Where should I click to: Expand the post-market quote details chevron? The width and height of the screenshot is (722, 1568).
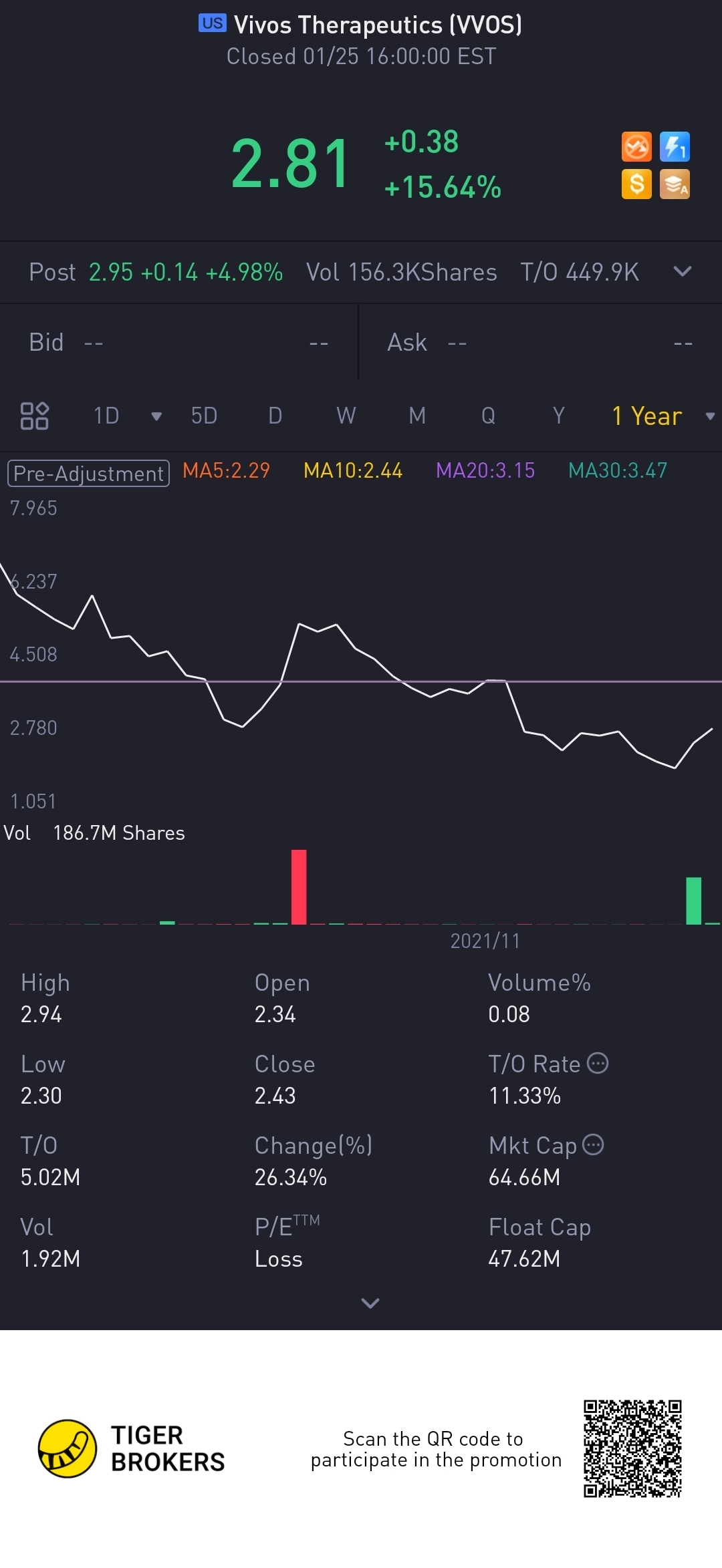pos(682,271)
